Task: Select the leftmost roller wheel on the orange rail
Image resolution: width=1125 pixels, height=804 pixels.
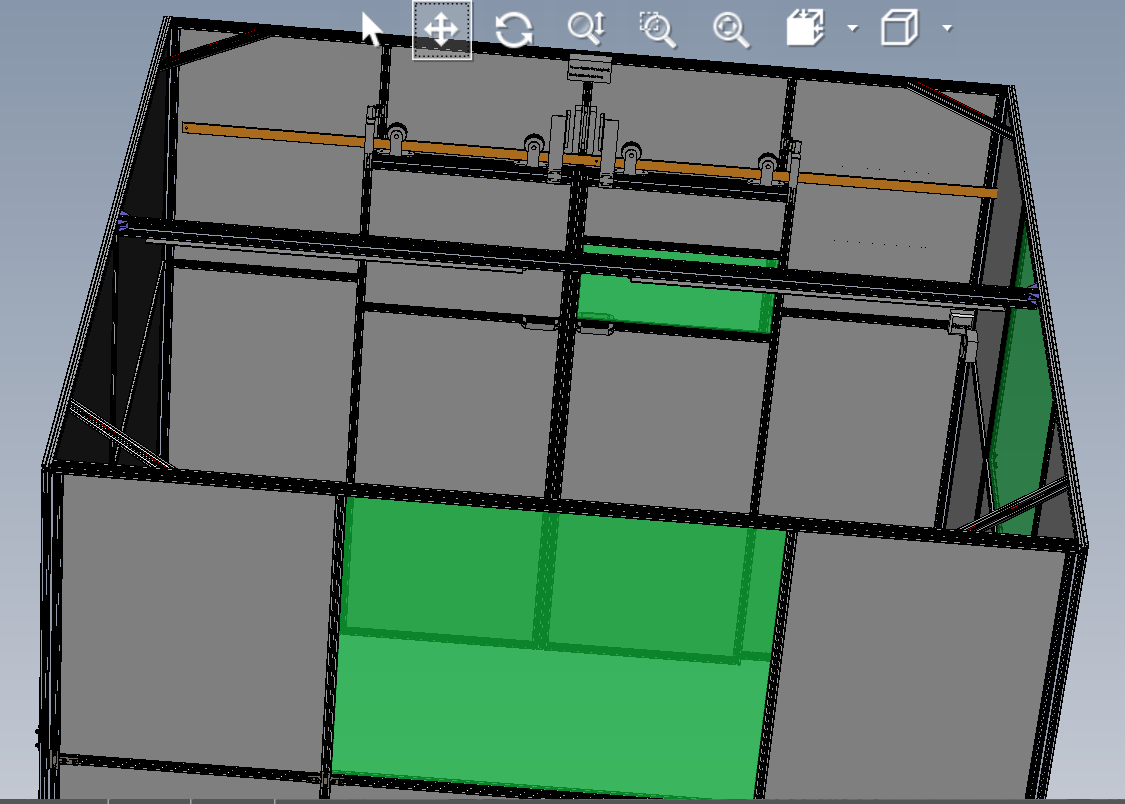Action: (397, 137)
